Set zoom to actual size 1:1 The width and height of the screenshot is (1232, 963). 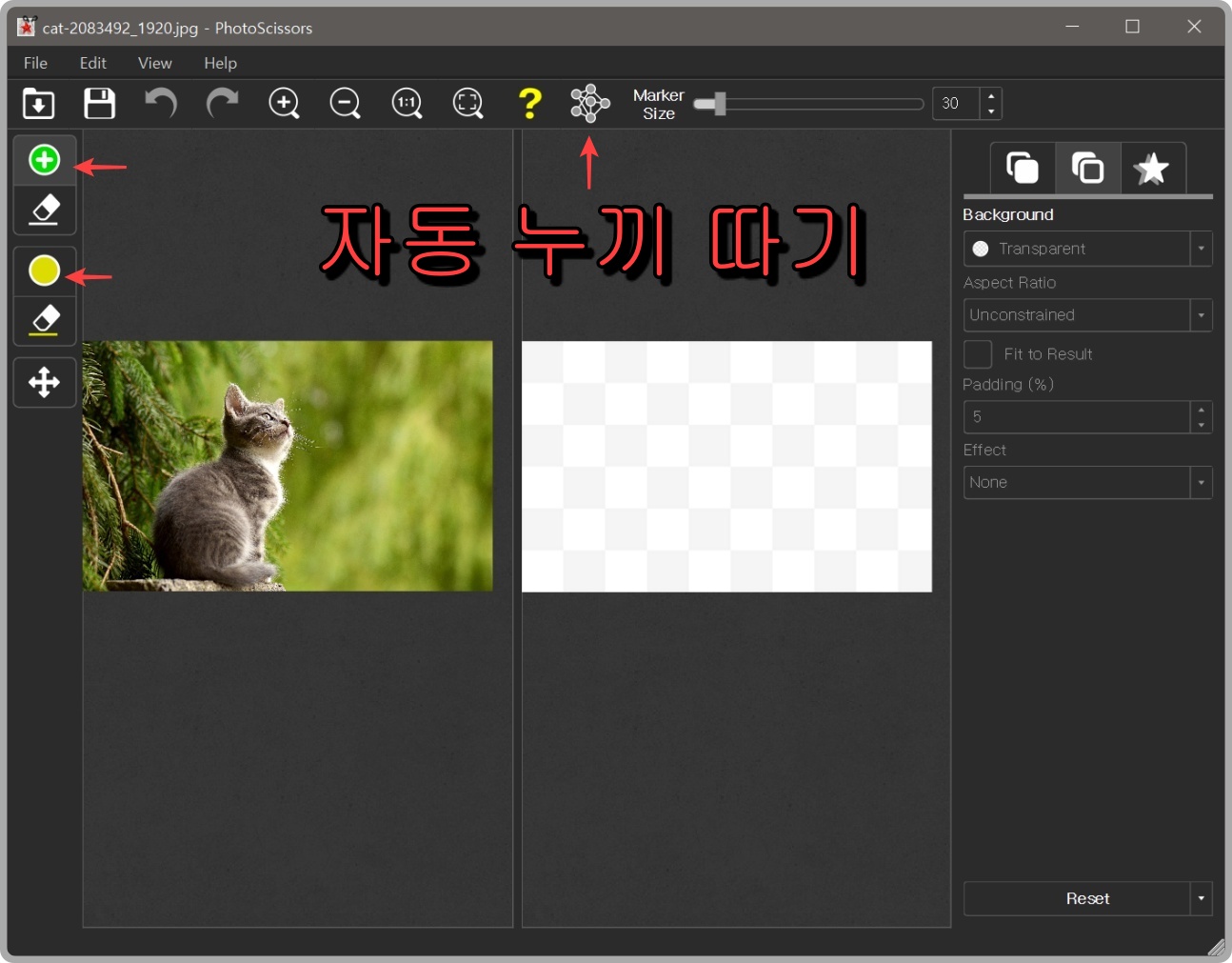click(x=407, y=103)
